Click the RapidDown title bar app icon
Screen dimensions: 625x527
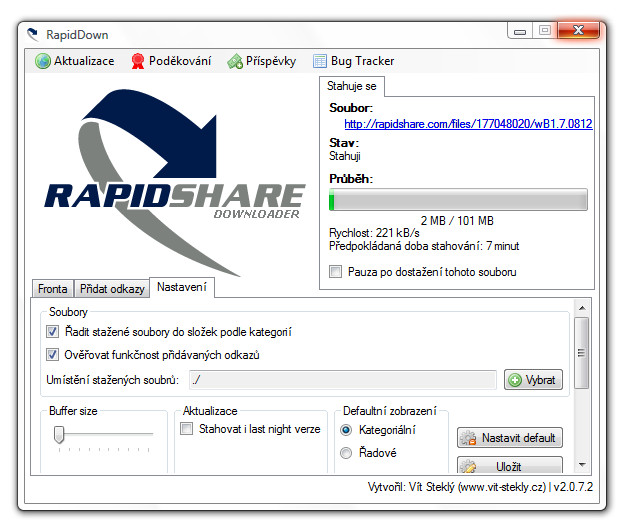[x=33, y=35]
